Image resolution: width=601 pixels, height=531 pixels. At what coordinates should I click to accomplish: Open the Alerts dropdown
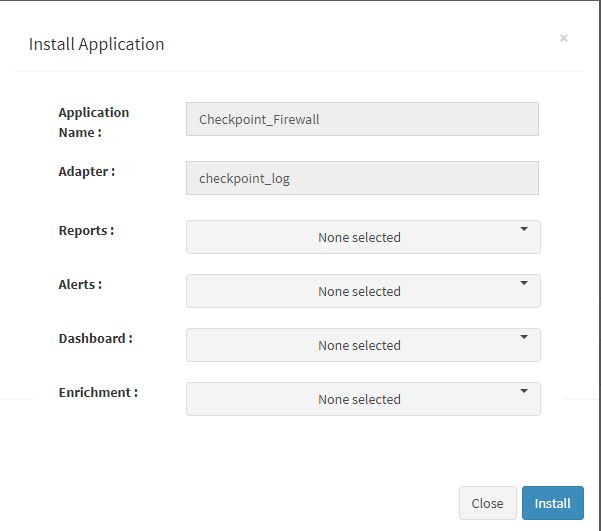click(x=363, y=291)
